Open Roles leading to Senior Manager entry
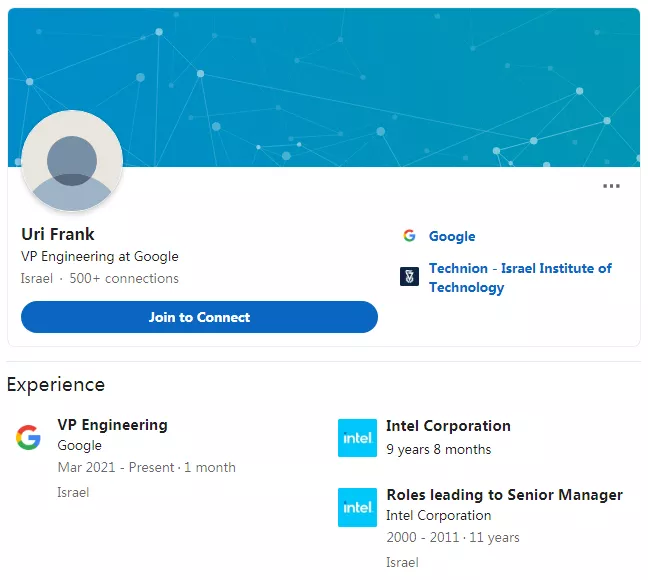This screenshot has width=648, height=580. [504, 494]
